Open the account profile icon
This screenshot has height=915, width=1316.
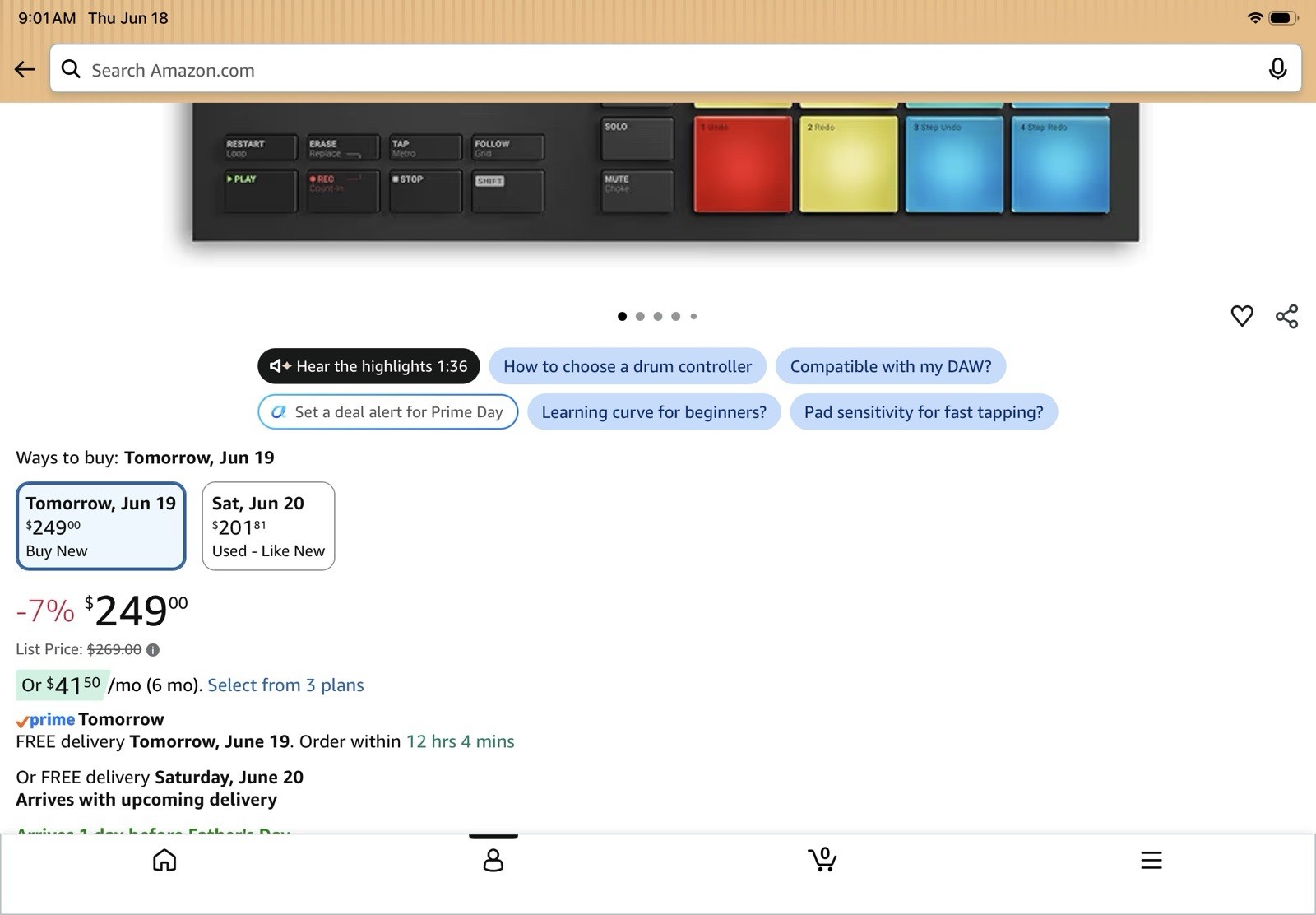point(493,860)
